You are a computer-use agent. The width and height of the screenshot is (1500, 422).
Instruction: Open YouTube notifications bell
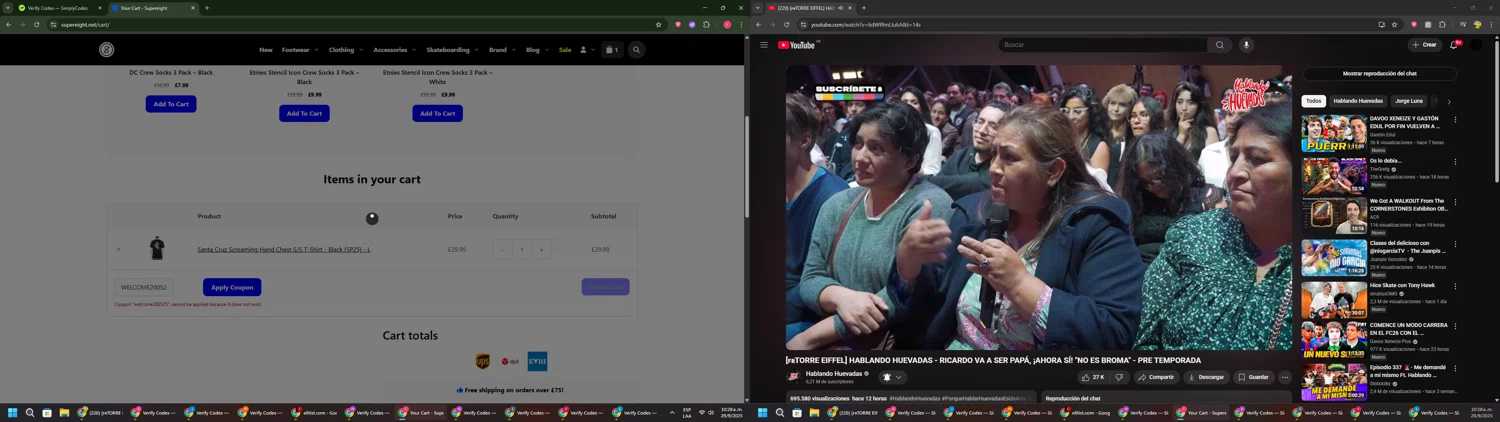point(1454,45)
